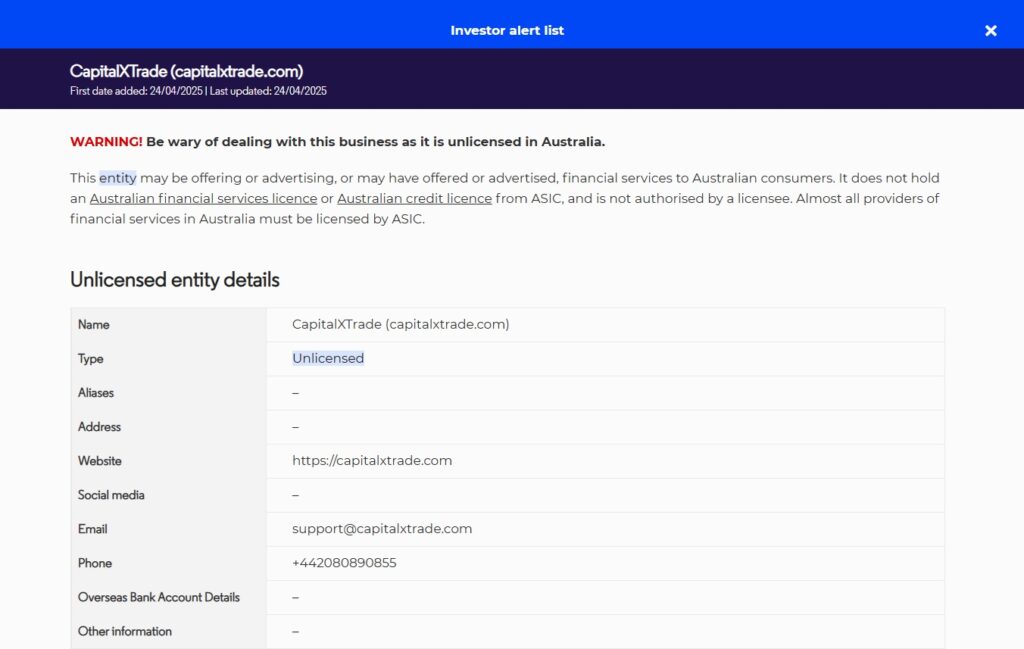
Task: Click the Unlicensed entity details heading
Action: coord(175,280)
